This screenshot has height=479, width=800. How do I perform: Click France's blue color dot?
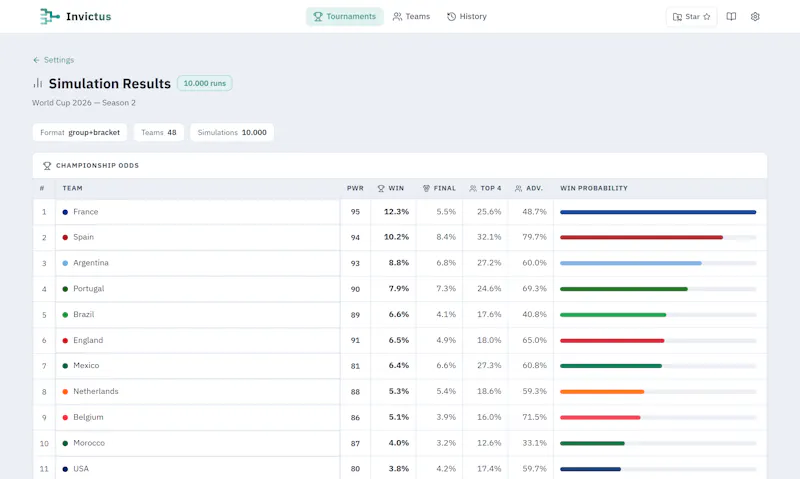pyautogui.click(x=65, y=212)
